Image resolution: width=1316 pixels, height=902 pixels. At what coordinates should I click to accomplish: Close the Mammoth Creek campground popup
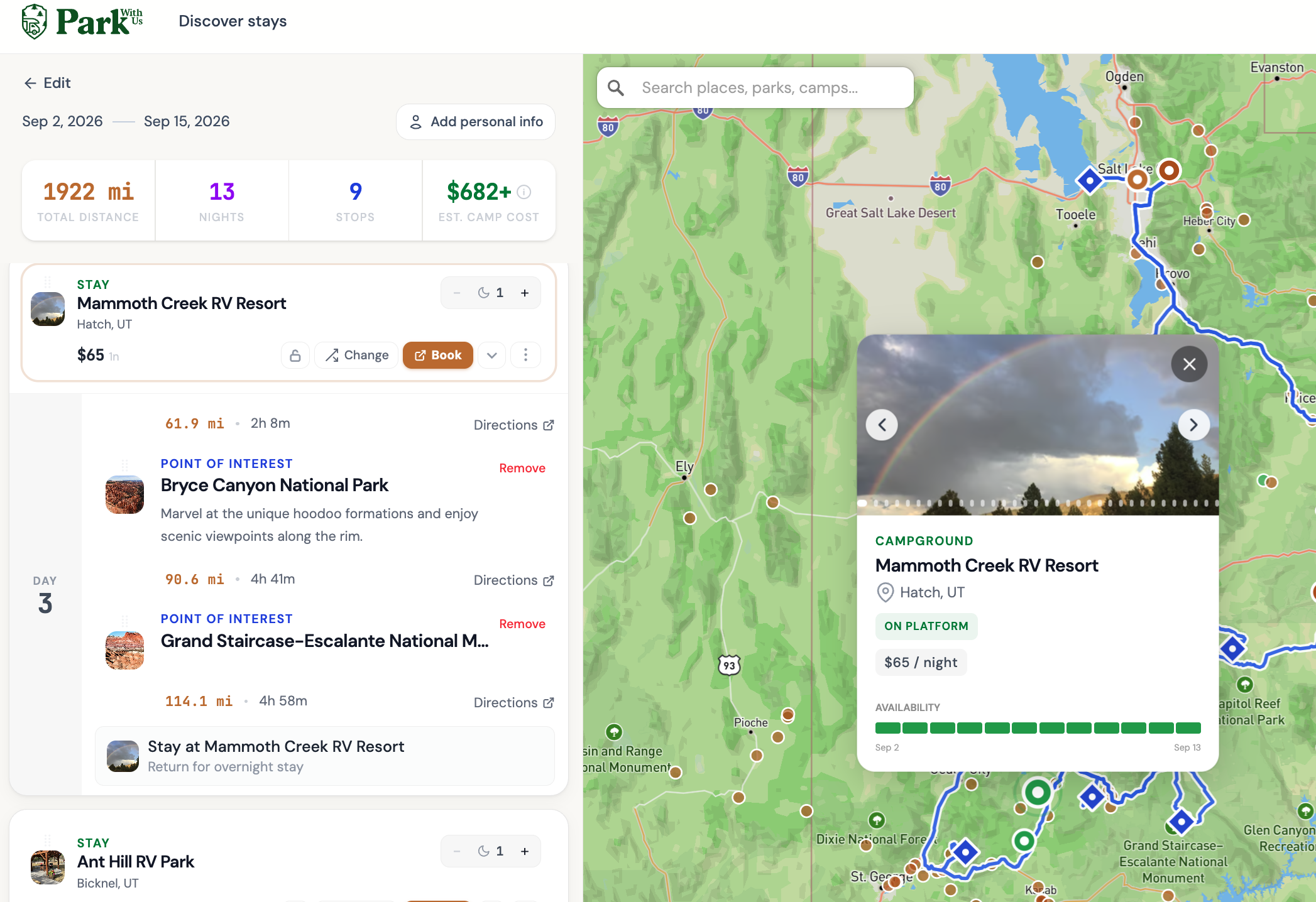coord(1189,364)
